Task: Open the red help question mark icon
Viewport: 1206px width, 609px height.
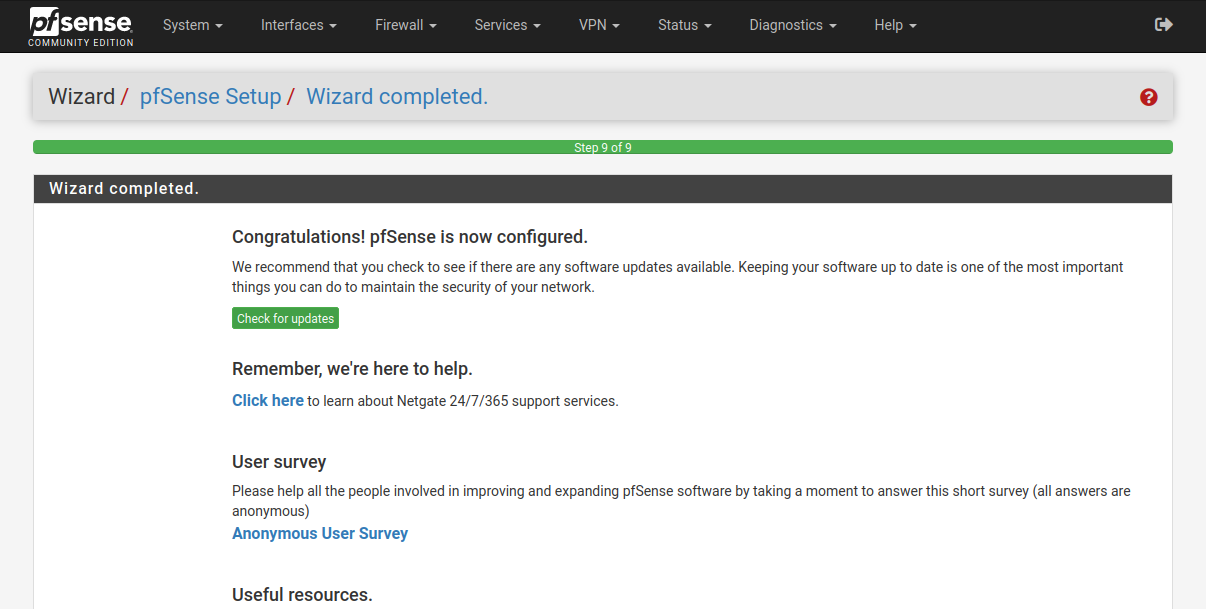Action: tap(1148, 97)
